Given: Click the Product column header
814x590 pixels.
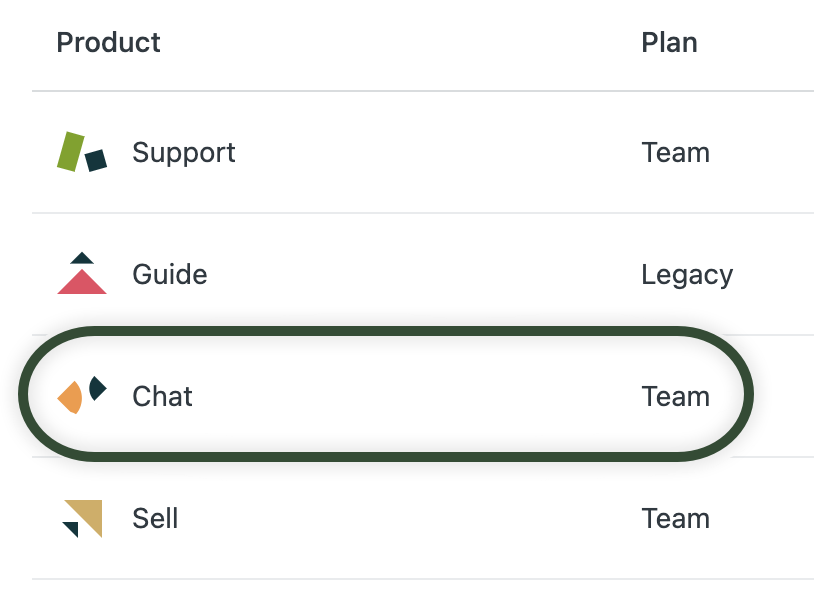Looking at the screenshot, I should coord(108,42).
